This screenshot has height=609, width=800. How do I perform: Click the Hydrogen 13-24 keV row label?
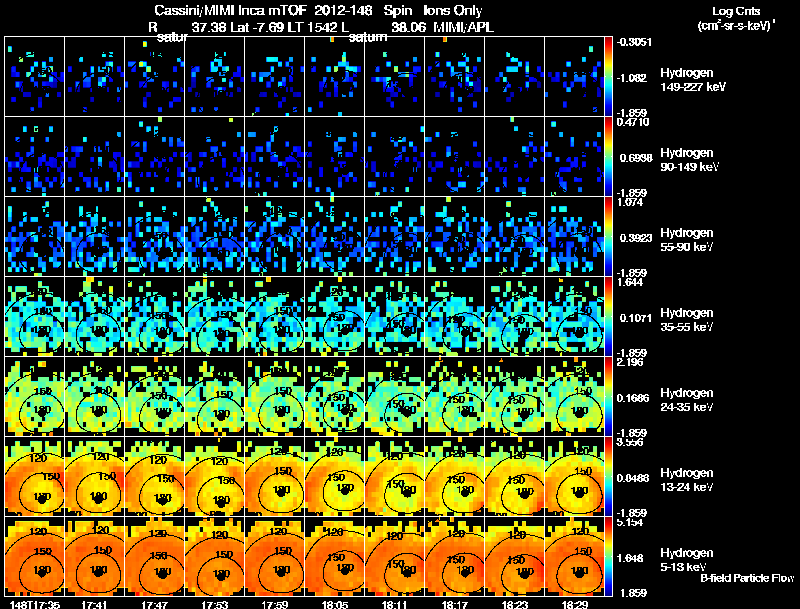[686, 479]
